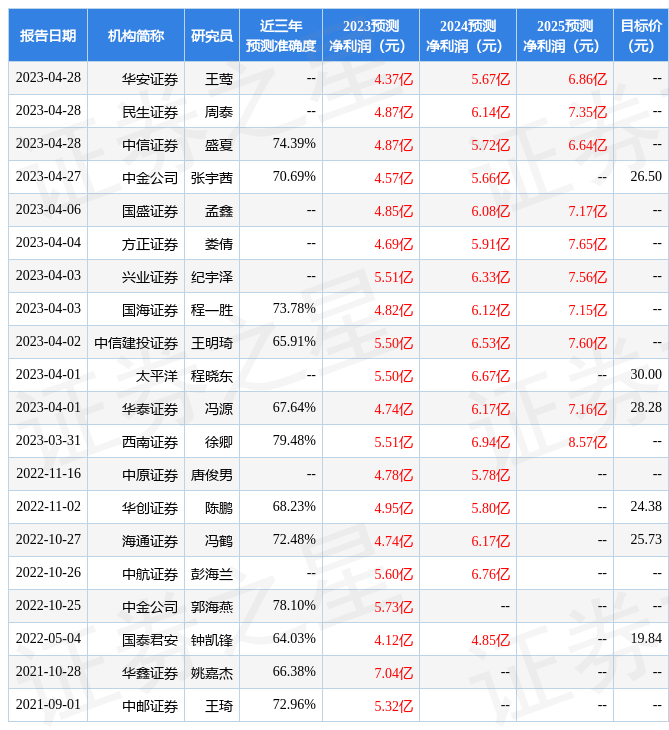This screenshot has height=730, width=669.
Task: Click the 19.84 target price
Action: pyautogui.click(x=646, y=638)
